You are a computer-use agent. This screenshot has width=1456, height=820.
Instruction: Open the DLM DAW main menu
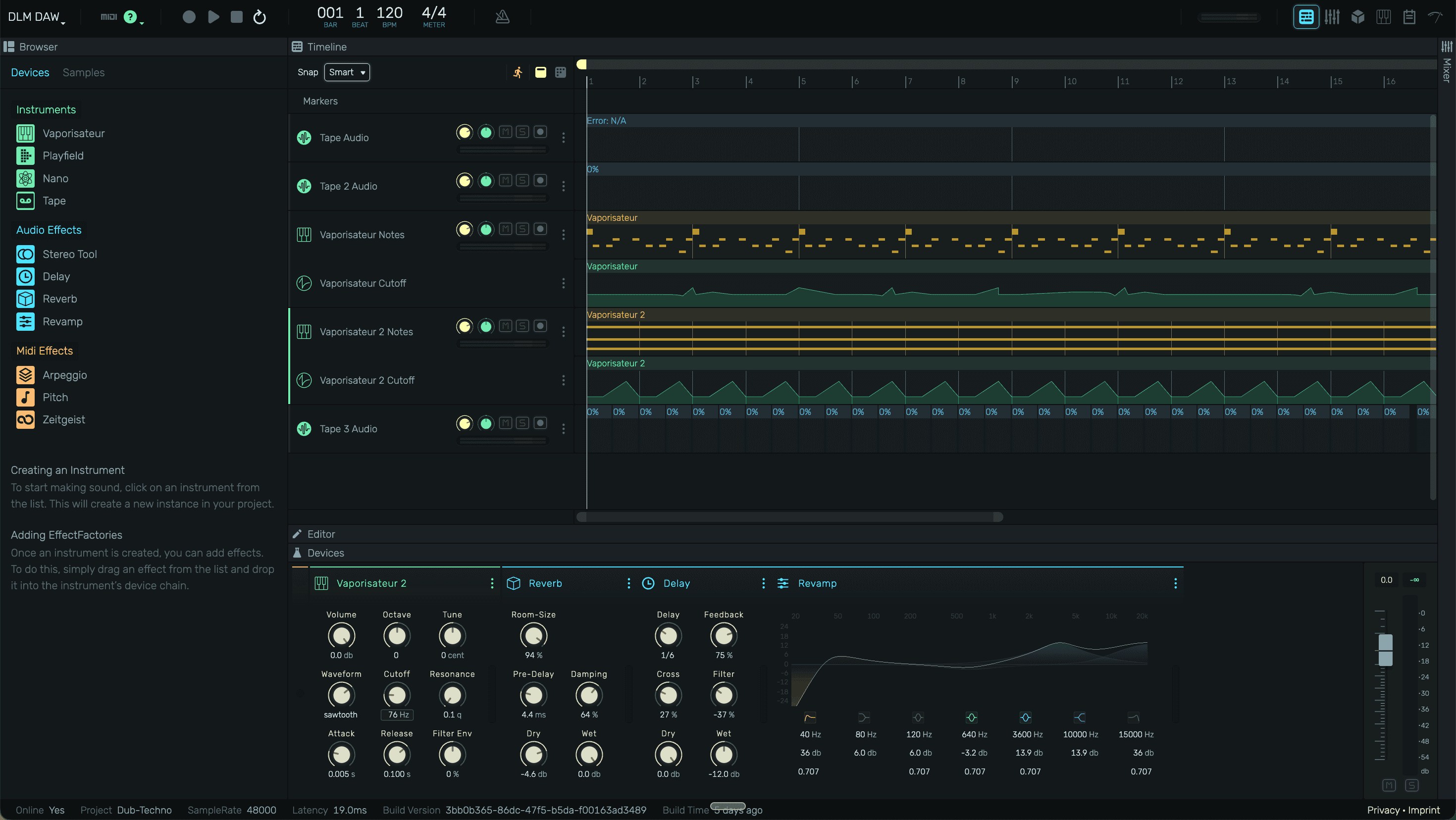(36, 17)
